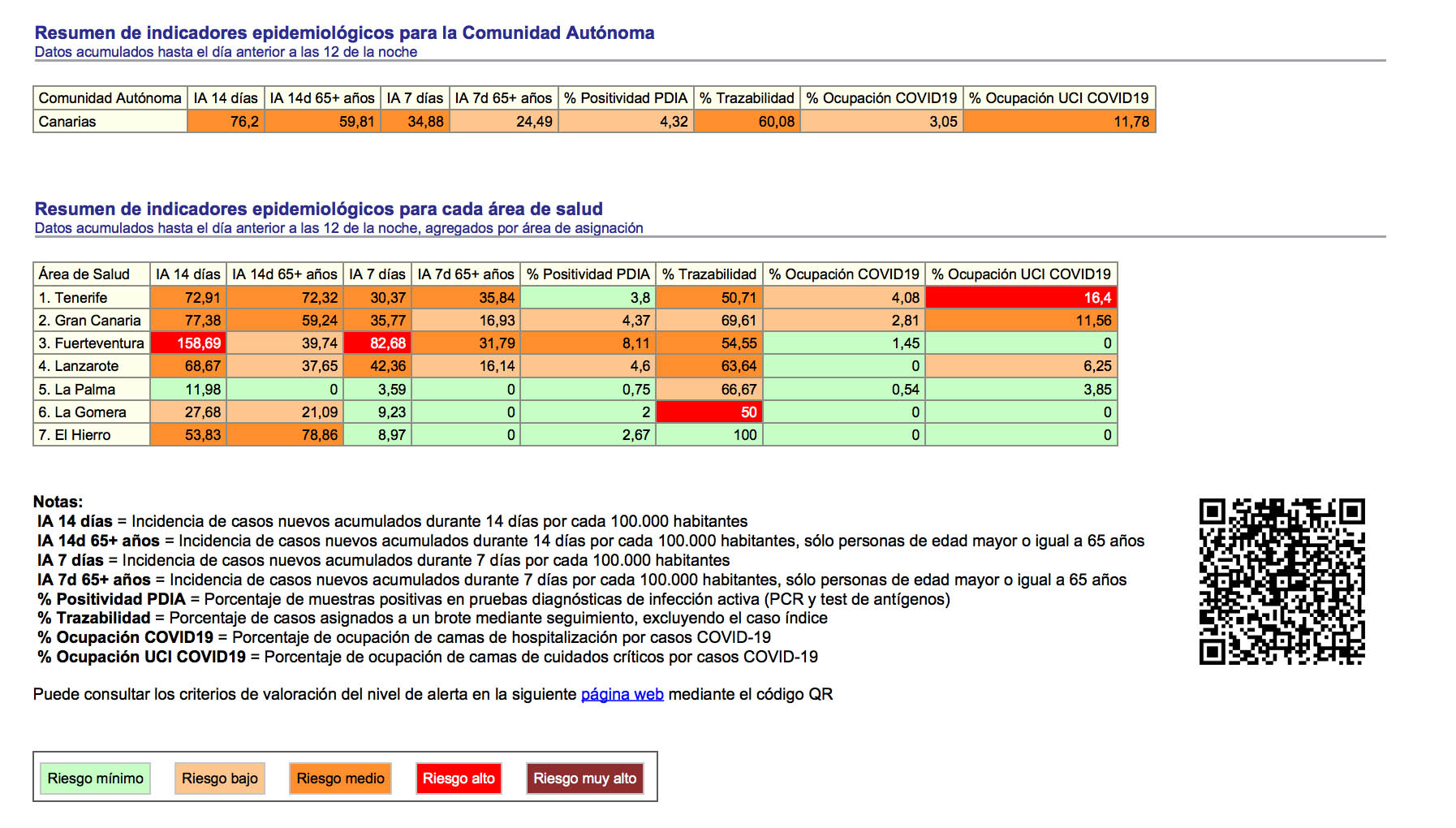Select the Canarias row label
1456x828 pixels.
(110, 122)
